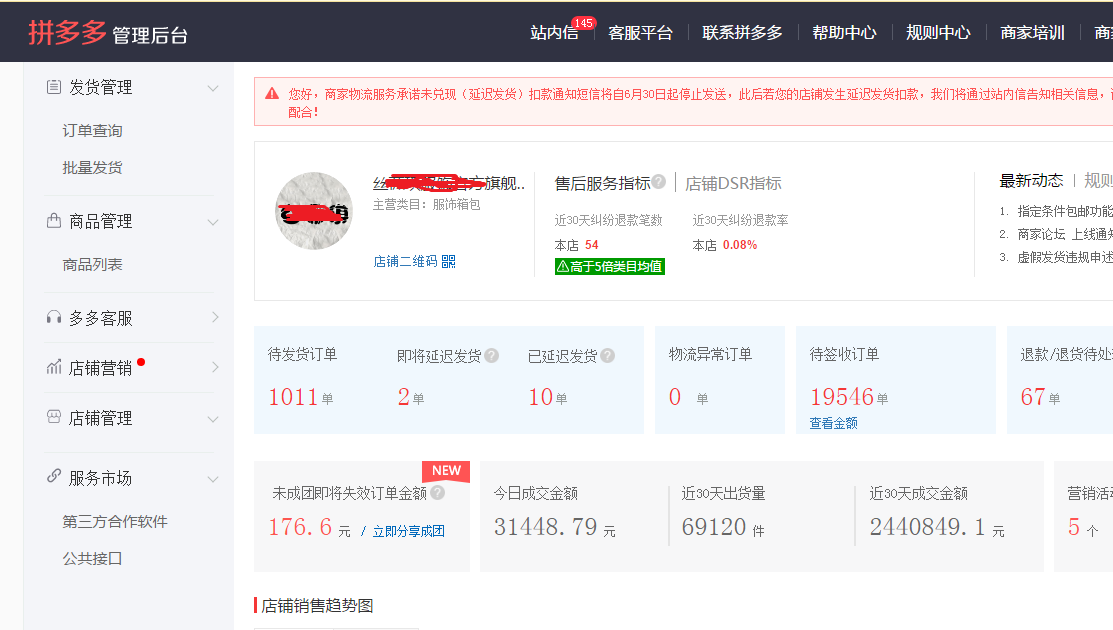
Task: Click the 商品管理 shopping bag icon
Action: (54, 221)
